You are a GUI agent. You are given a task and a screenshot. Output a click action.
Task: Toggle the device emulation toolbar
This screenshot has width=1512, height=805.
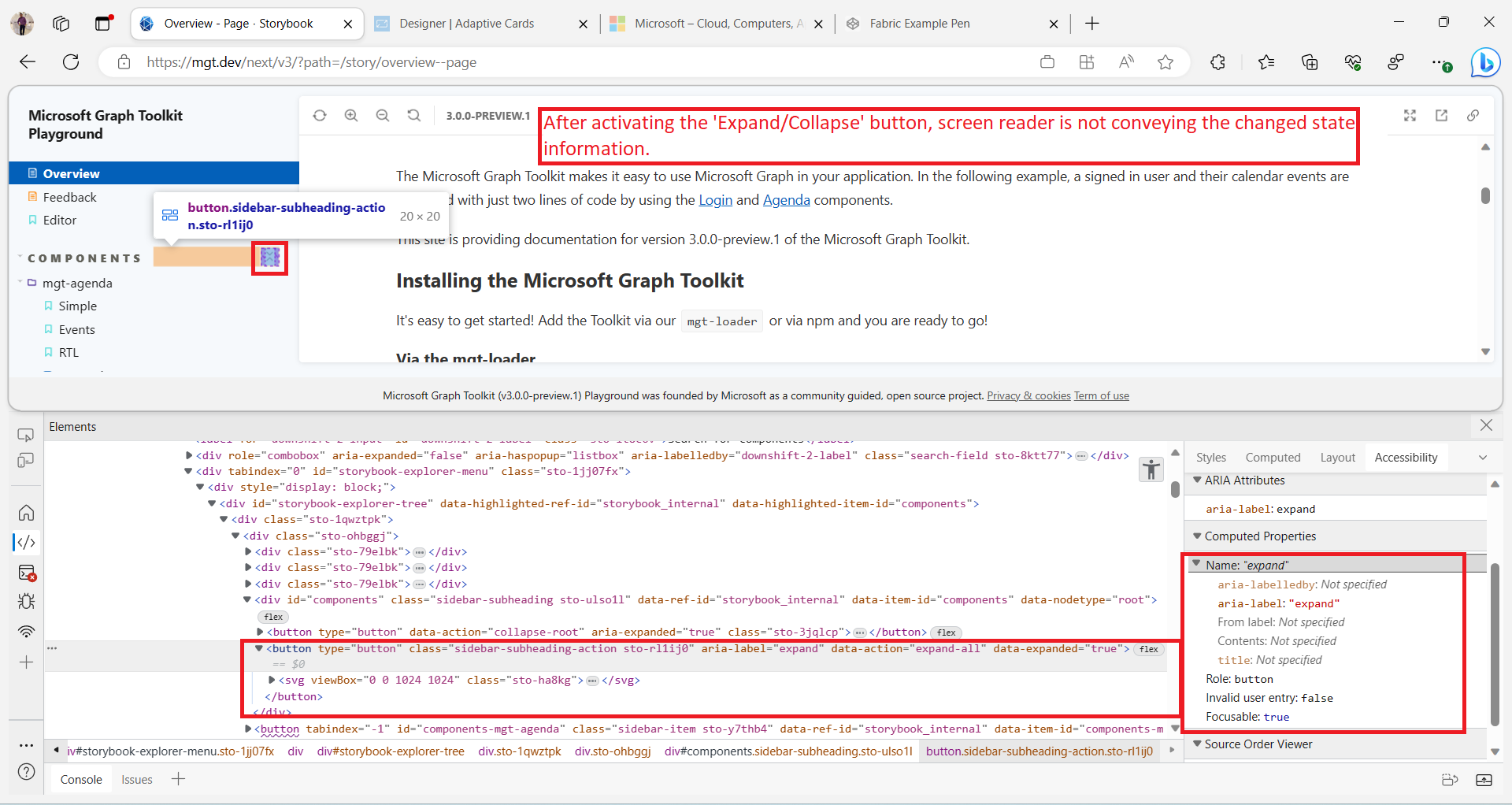pos(26,461)
